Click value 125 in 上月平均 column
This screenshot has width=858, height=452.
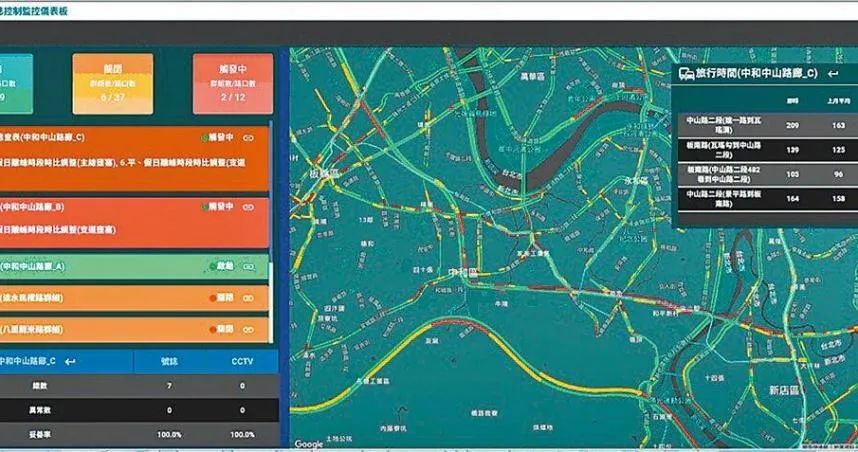pyautogui.click(x=838, y=149)
